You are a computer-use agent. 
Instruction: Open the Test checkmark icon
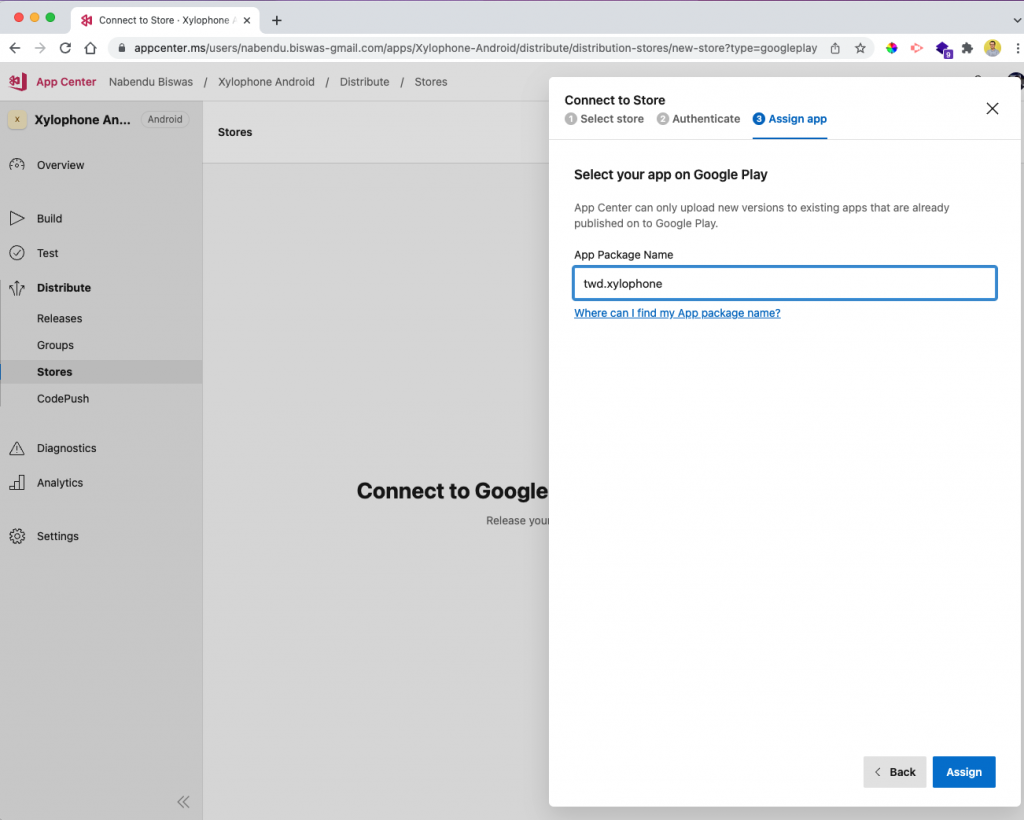point(17,253)
